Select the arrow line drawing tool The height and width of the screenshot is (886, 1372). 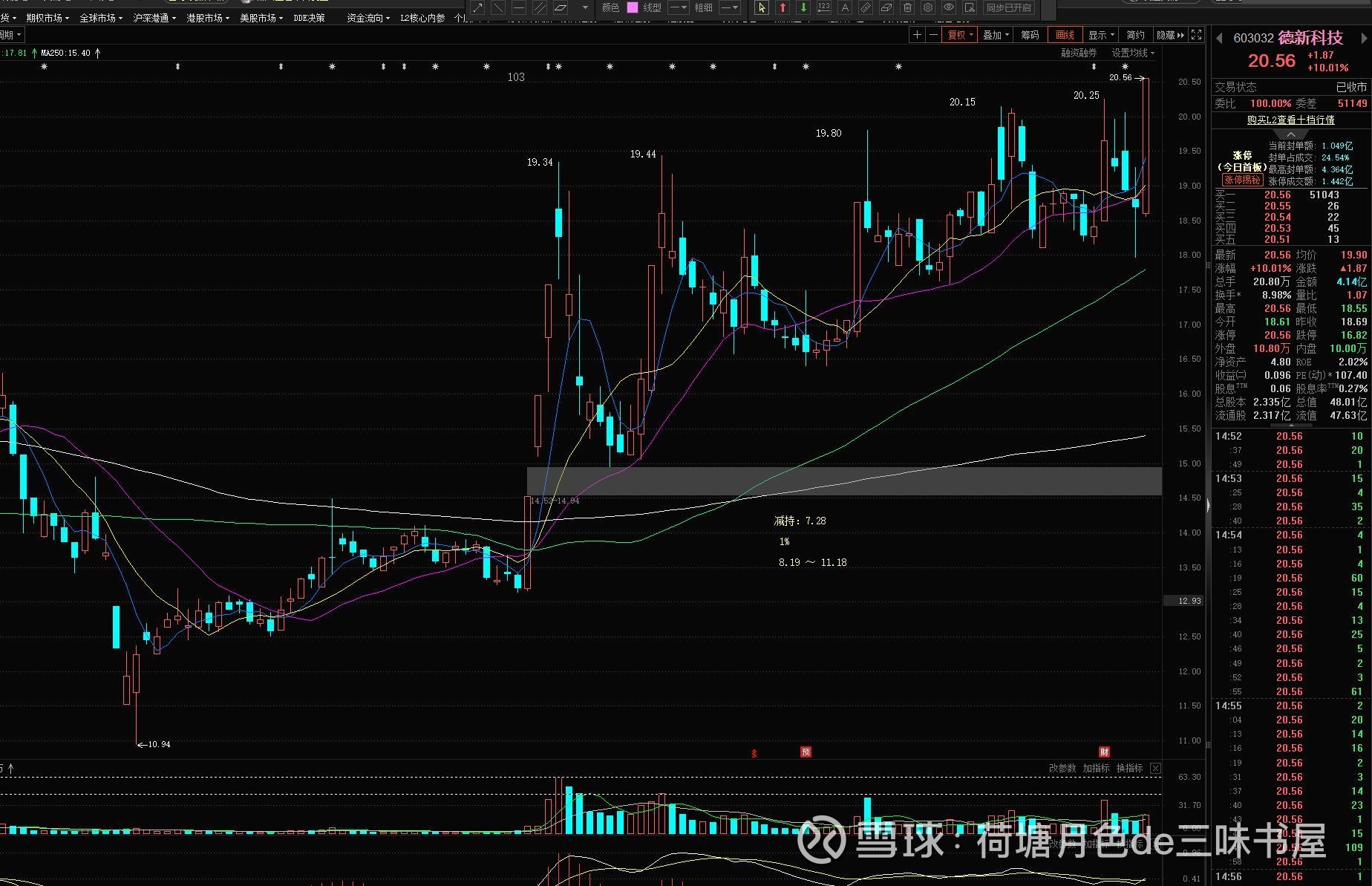(477, 7)
